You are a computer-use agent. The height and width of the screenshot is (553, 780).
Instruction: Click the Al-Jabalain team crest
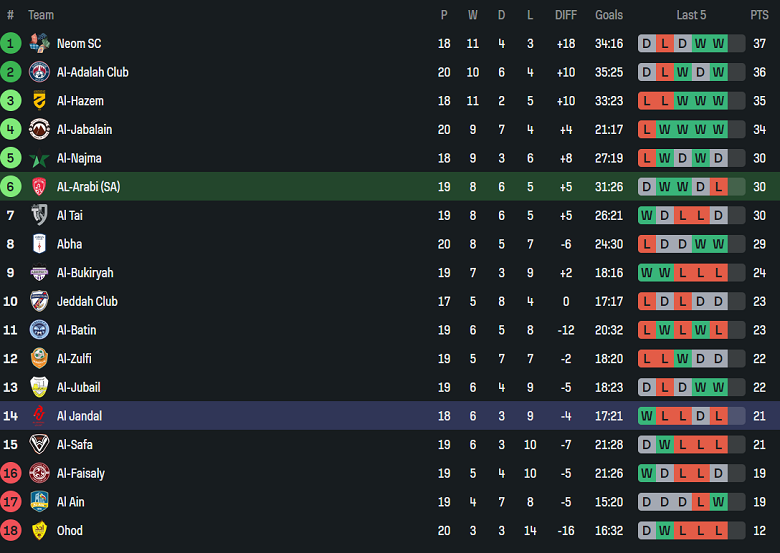point(39,129)
